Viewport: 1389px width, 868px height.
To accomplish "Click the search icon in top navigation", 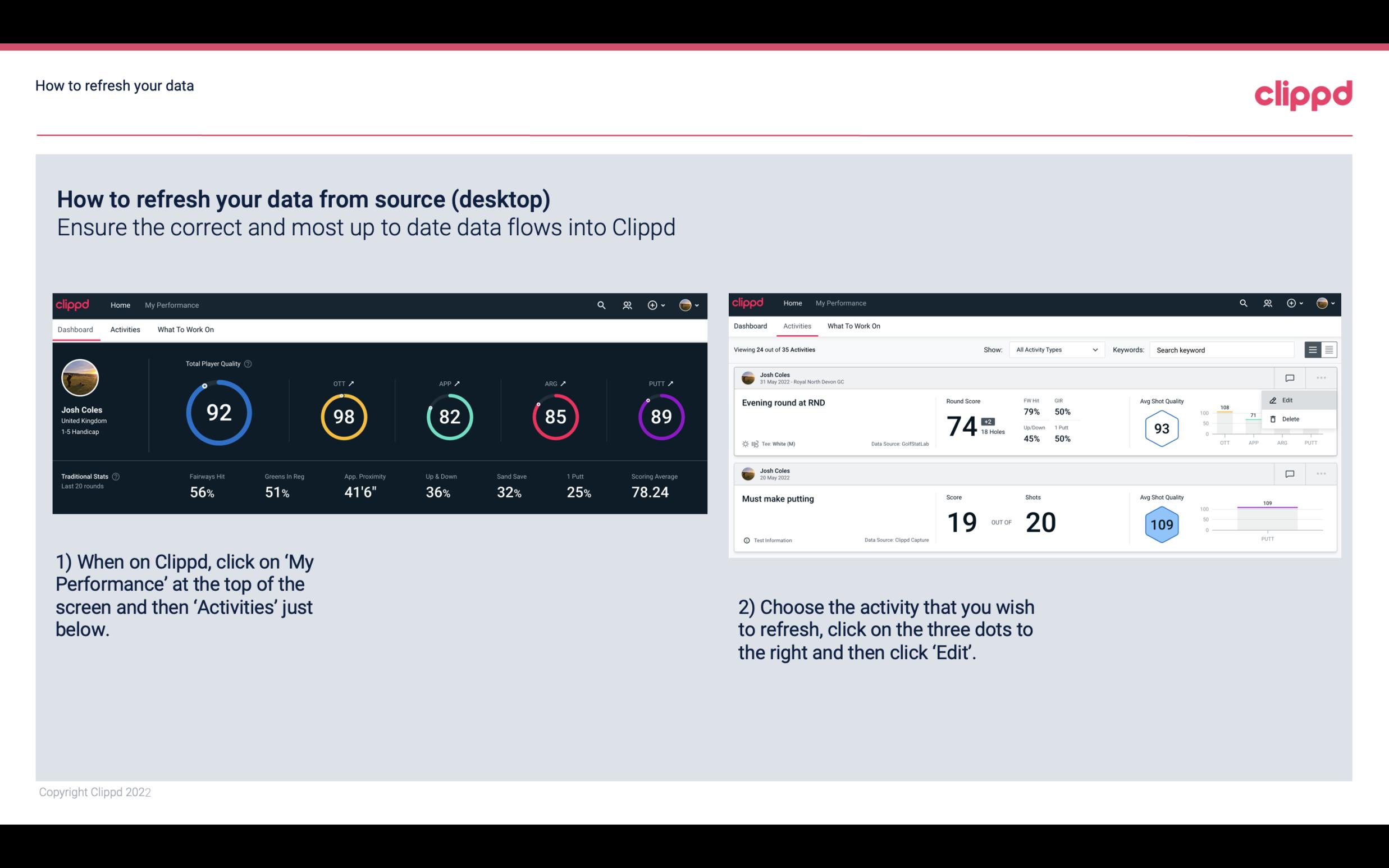I will (600, 305).
